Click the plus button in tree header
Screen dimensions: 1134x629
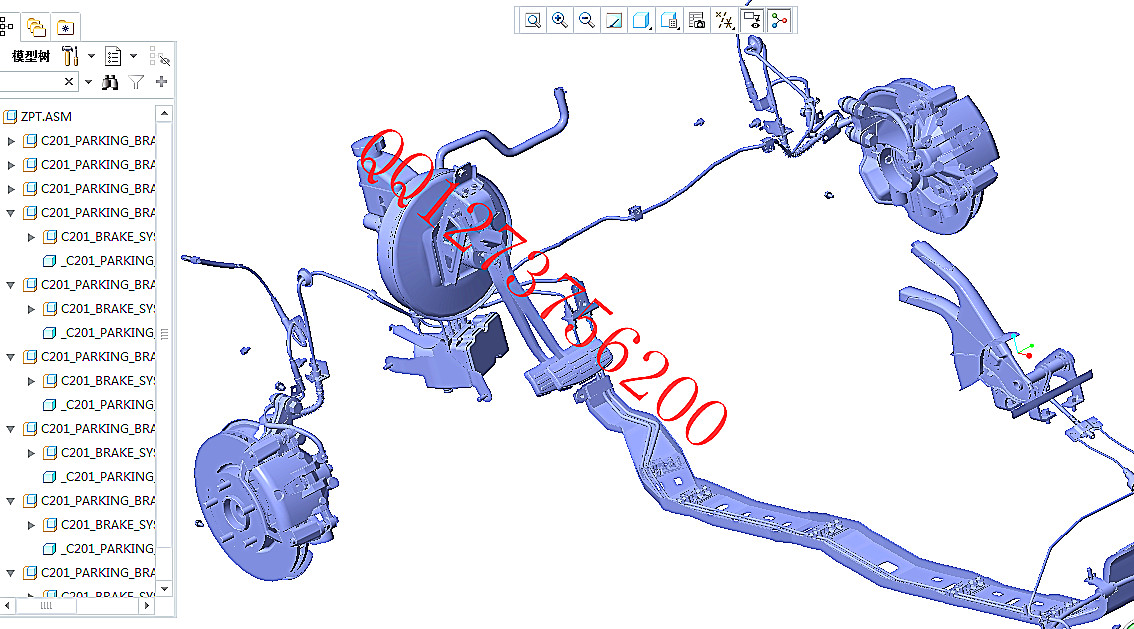(160, 82)
